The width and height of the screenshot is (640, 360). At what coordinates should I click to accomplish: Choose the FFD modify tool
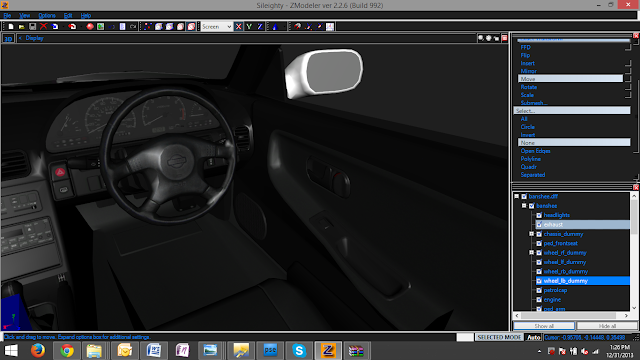click(x=525, y=47)
